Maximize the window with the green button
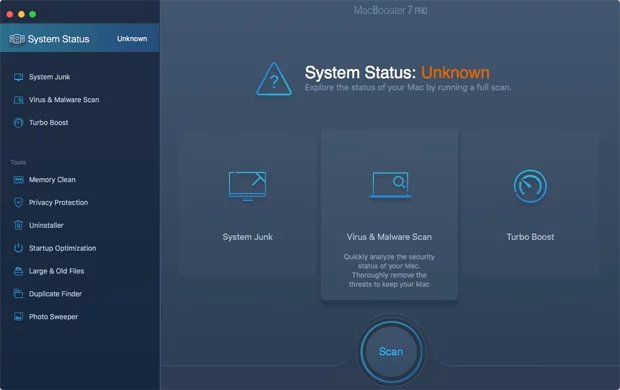 click(x=32, y=14)
